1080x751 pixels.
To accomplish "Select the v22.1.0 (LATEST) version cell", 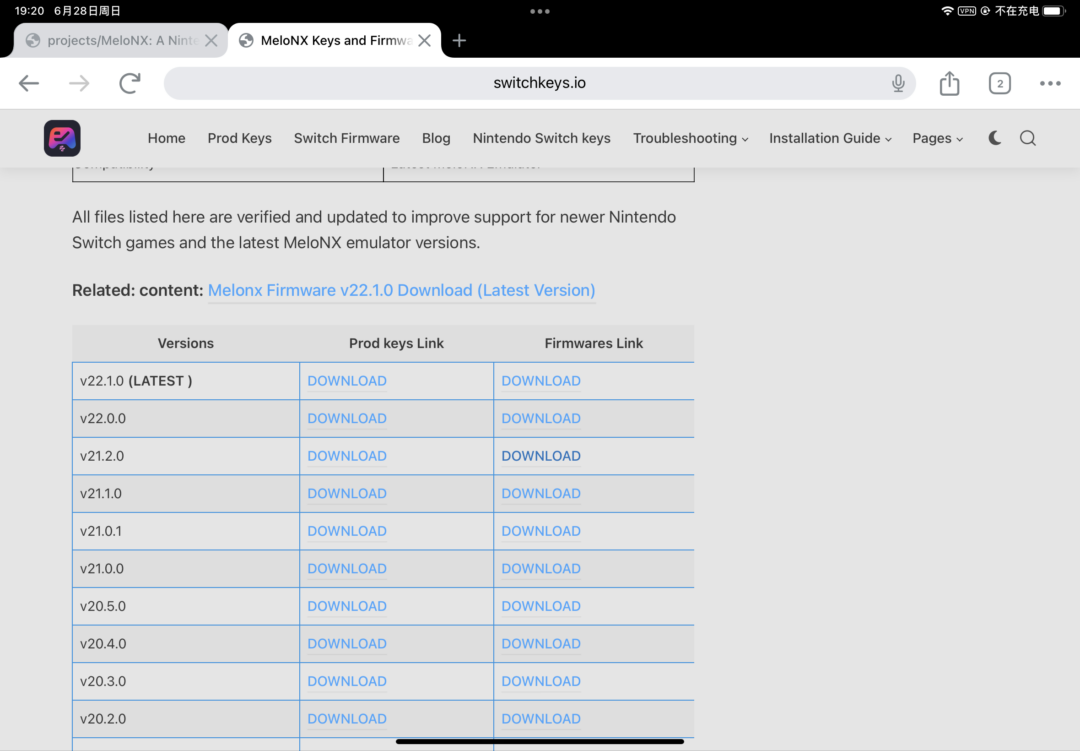I will click(x=186, y=381).
